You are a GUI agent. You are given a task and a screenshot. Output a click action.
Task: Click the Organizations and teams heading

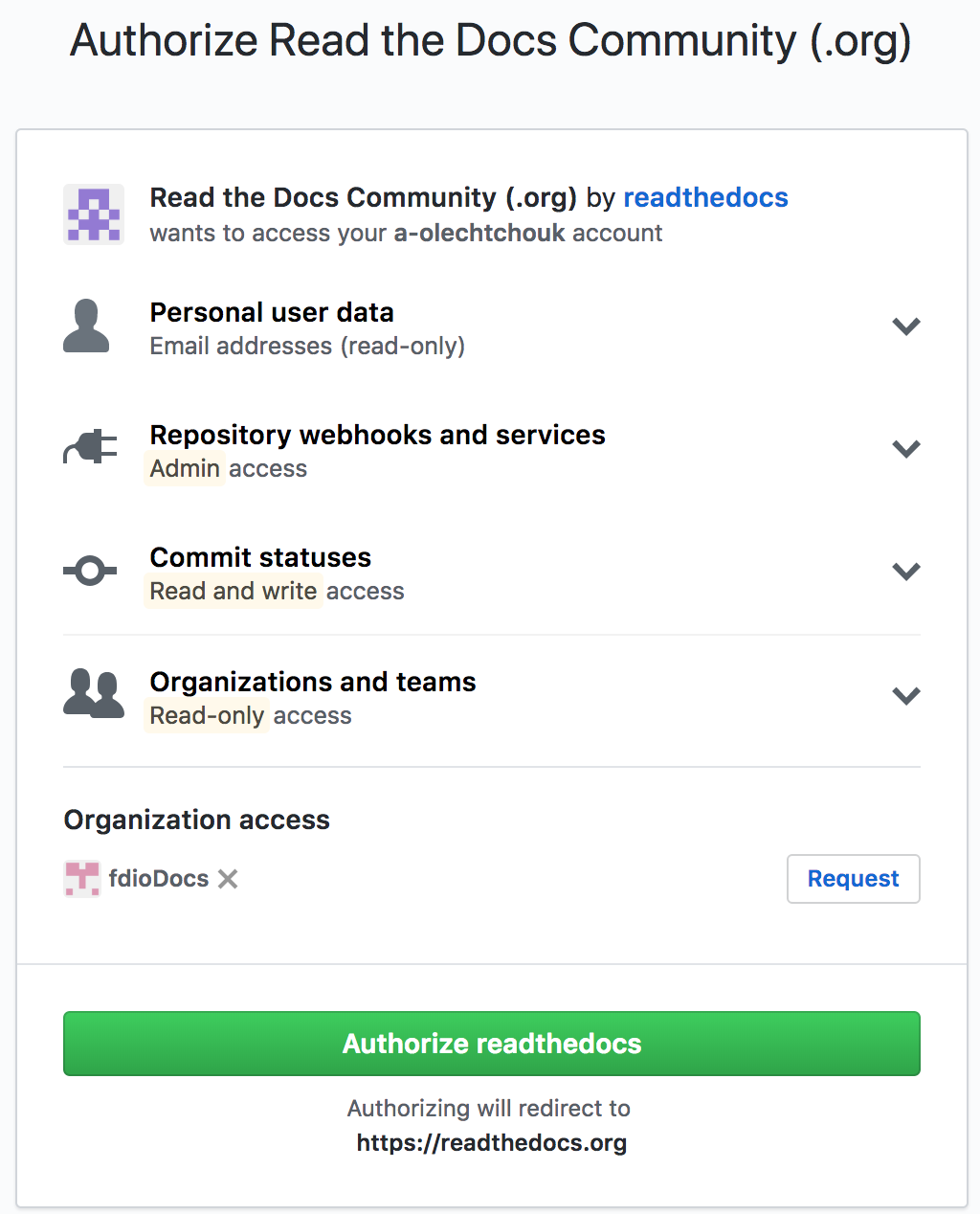point(313,682)
